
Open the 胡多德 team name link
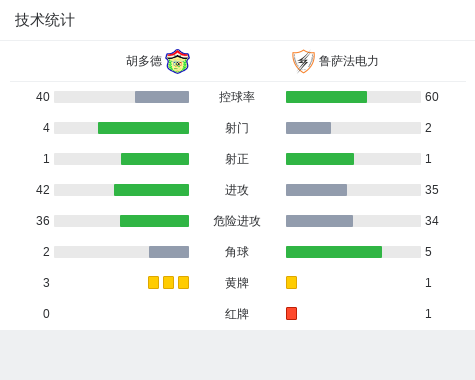(x=144, y=61)
